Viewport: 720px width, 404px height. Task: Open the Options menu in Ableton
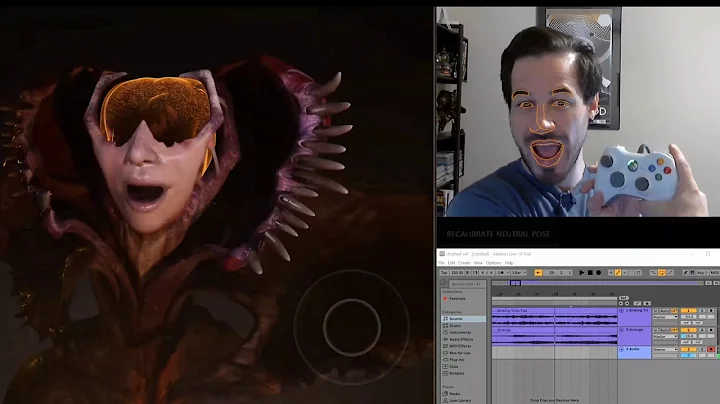[x=493, y=263]
